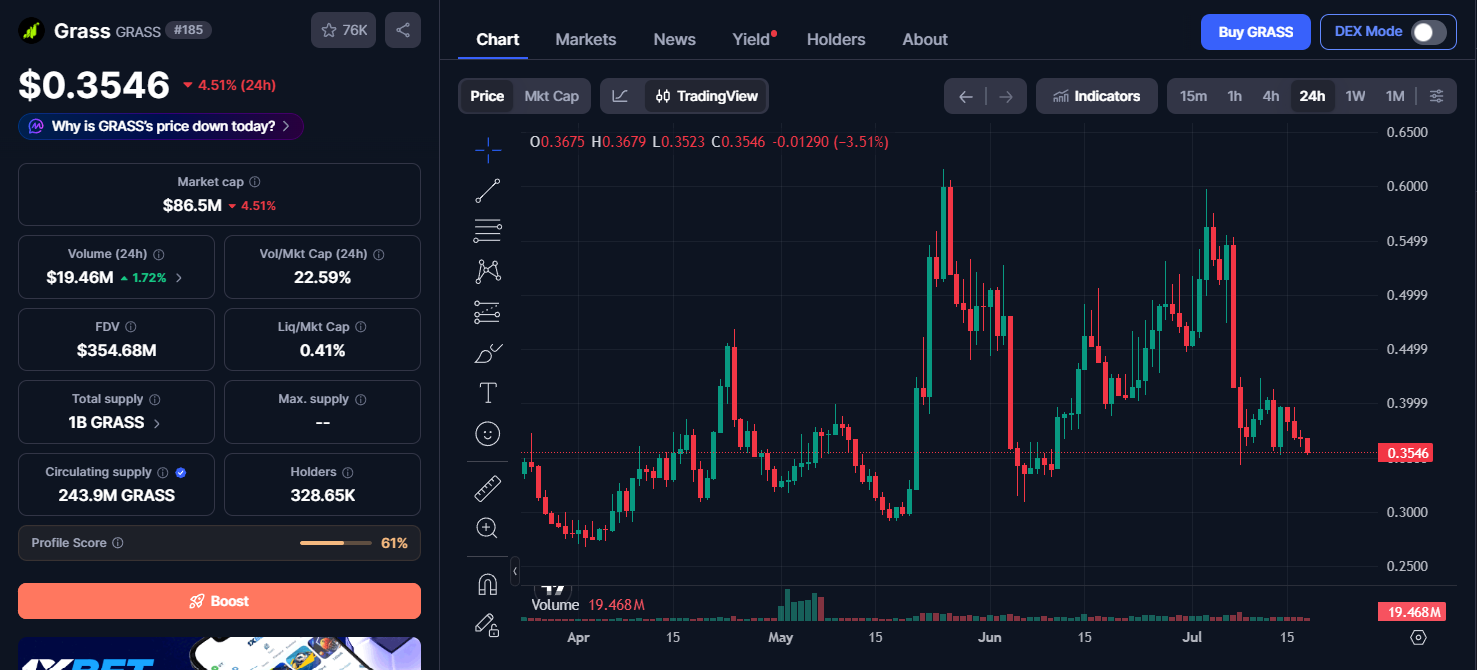1477x670 pixels.
Task: Open chart settings sliders icon
Action: pyautogui.click(x=1436, y=96)
